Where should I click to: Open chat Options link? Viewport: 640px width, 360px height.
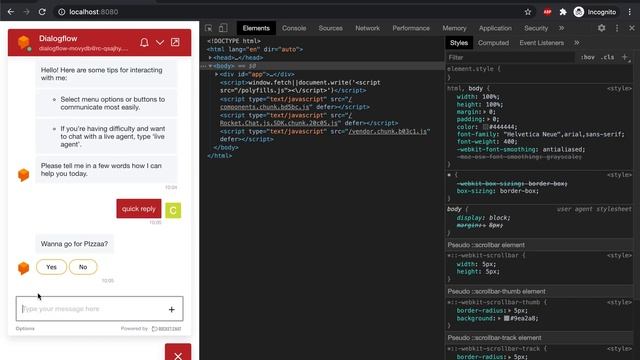click(x=25, y=328)
